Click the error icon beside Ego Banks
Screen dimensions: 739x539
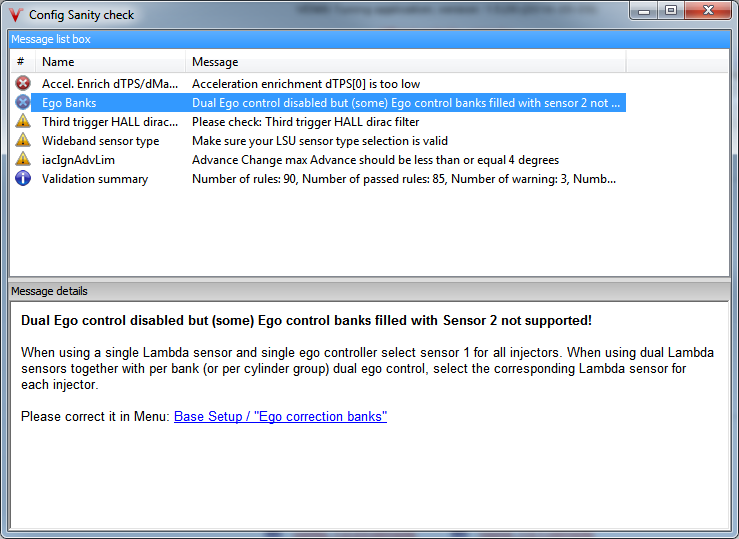pyautogui.click(x=23, y=102)
